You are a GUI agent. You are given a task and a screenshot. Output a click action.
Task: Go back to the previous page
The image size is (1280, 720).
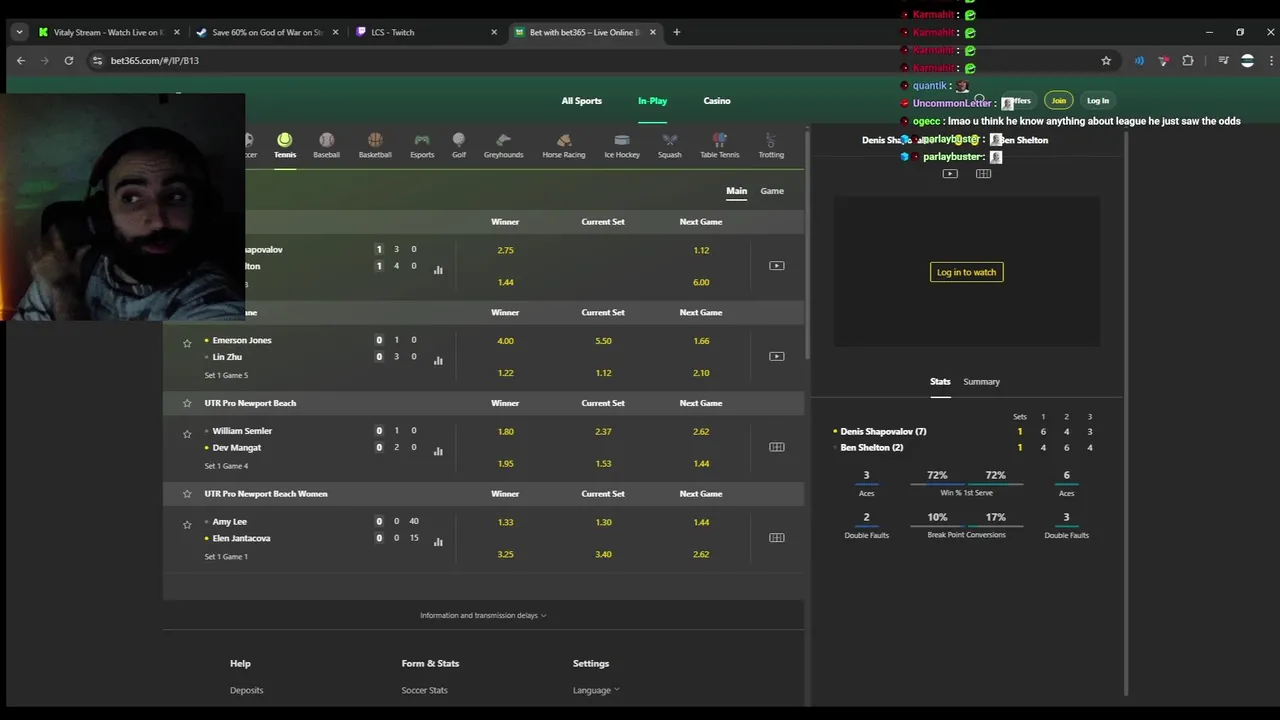pyautogui.click(x=21, y=60)
